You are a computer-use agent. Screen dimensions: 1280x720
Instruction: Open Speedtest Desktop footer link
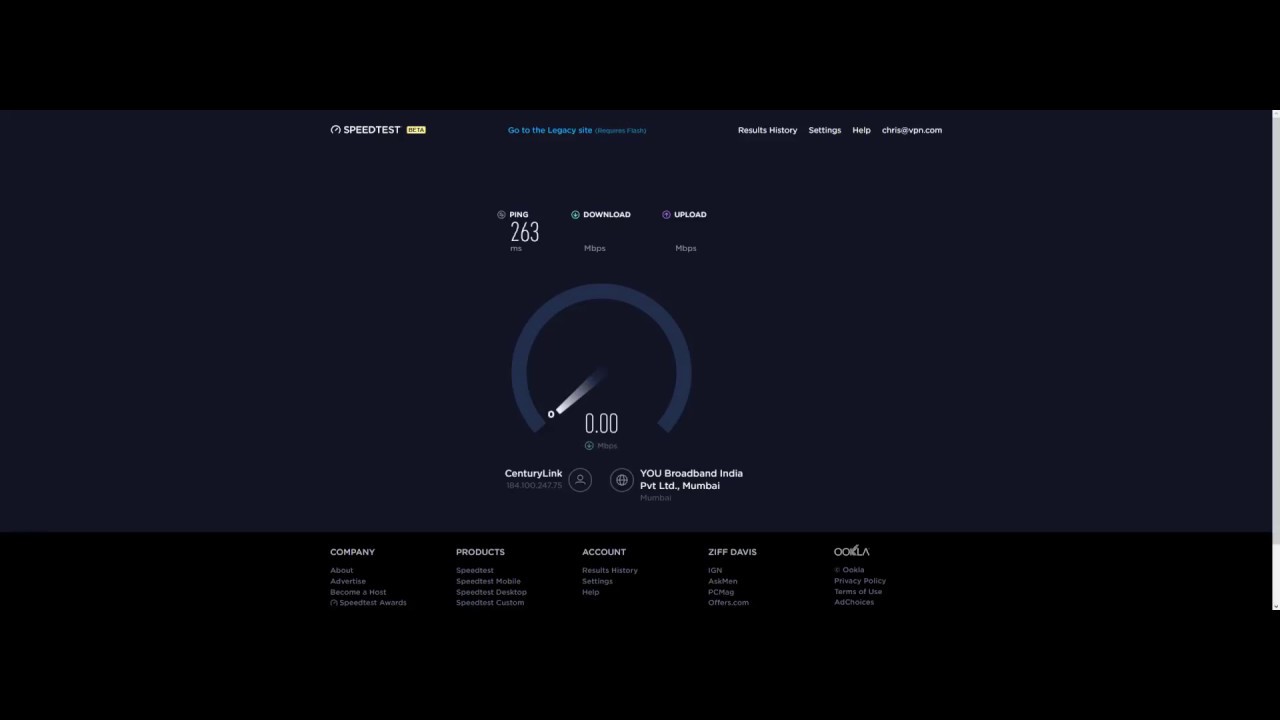pyautogui.click(x=491, y=592)
